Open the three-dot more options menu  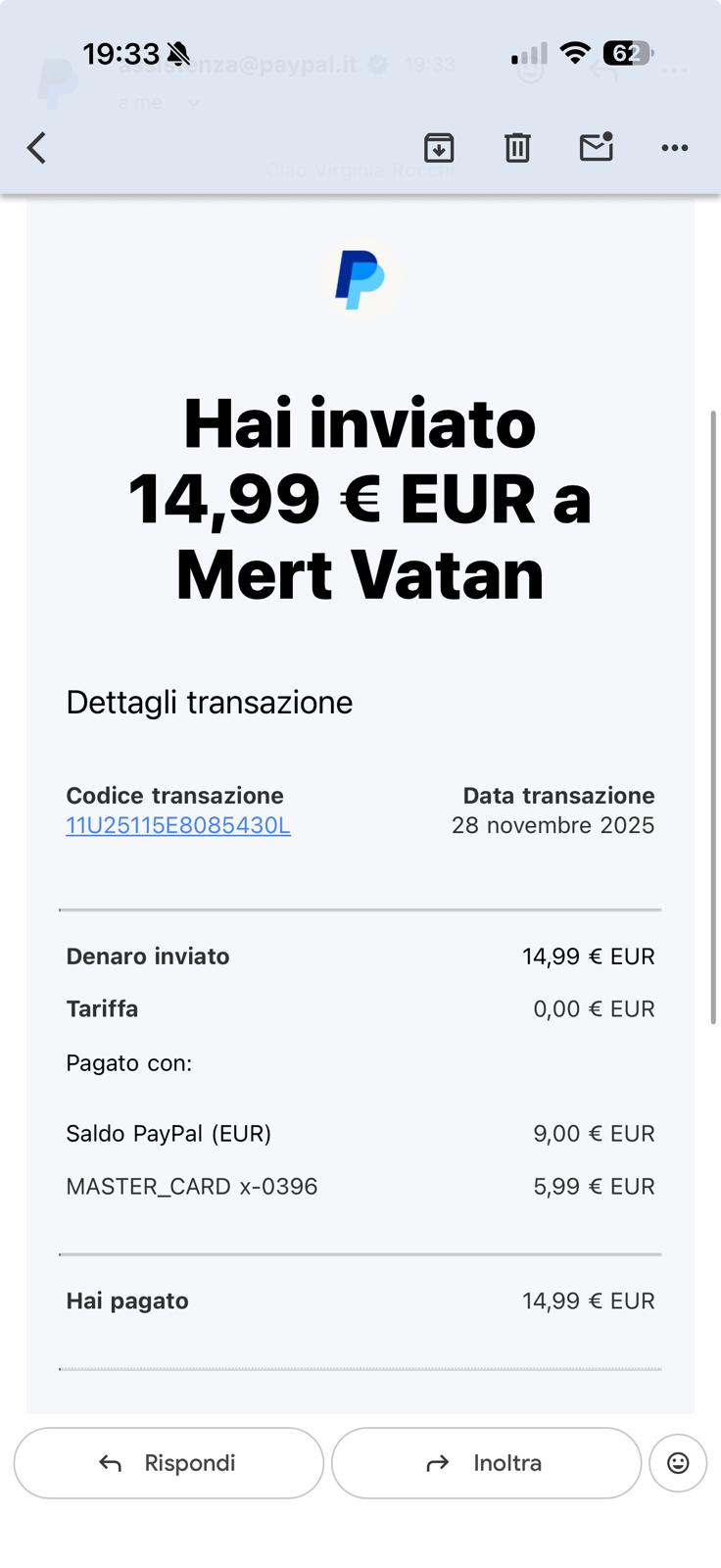click(x=674, y=148)
